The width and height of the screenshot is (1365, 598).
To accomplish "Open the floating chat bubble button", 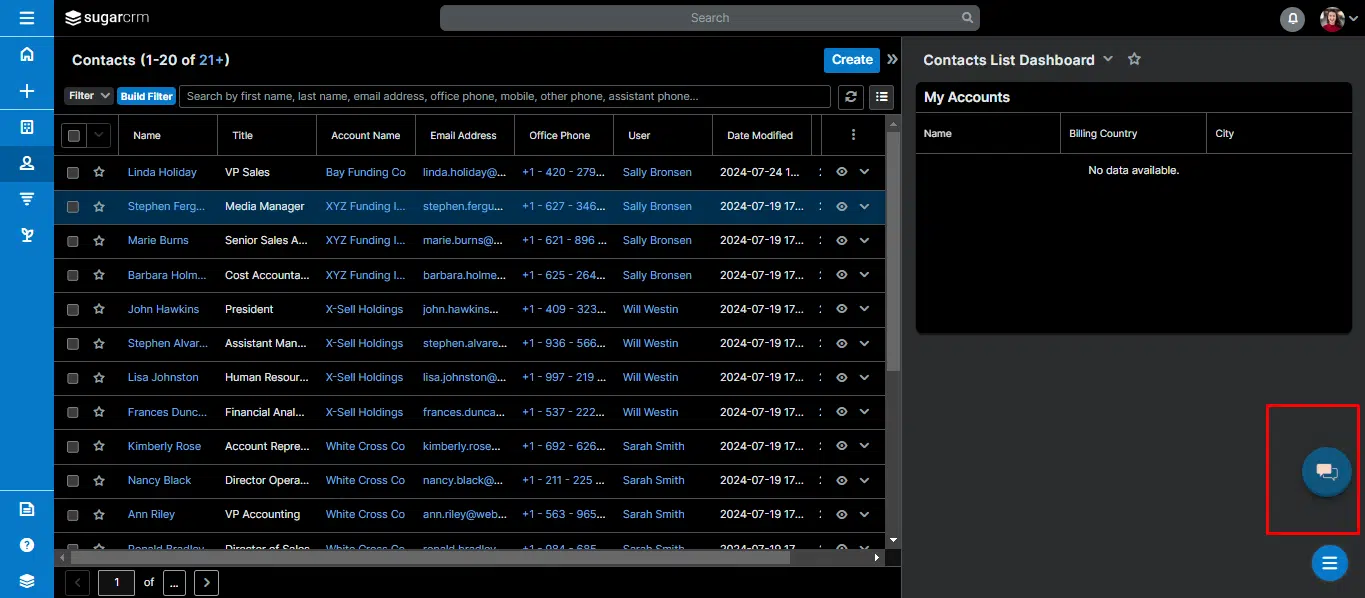I will (x=1327, y=472).
